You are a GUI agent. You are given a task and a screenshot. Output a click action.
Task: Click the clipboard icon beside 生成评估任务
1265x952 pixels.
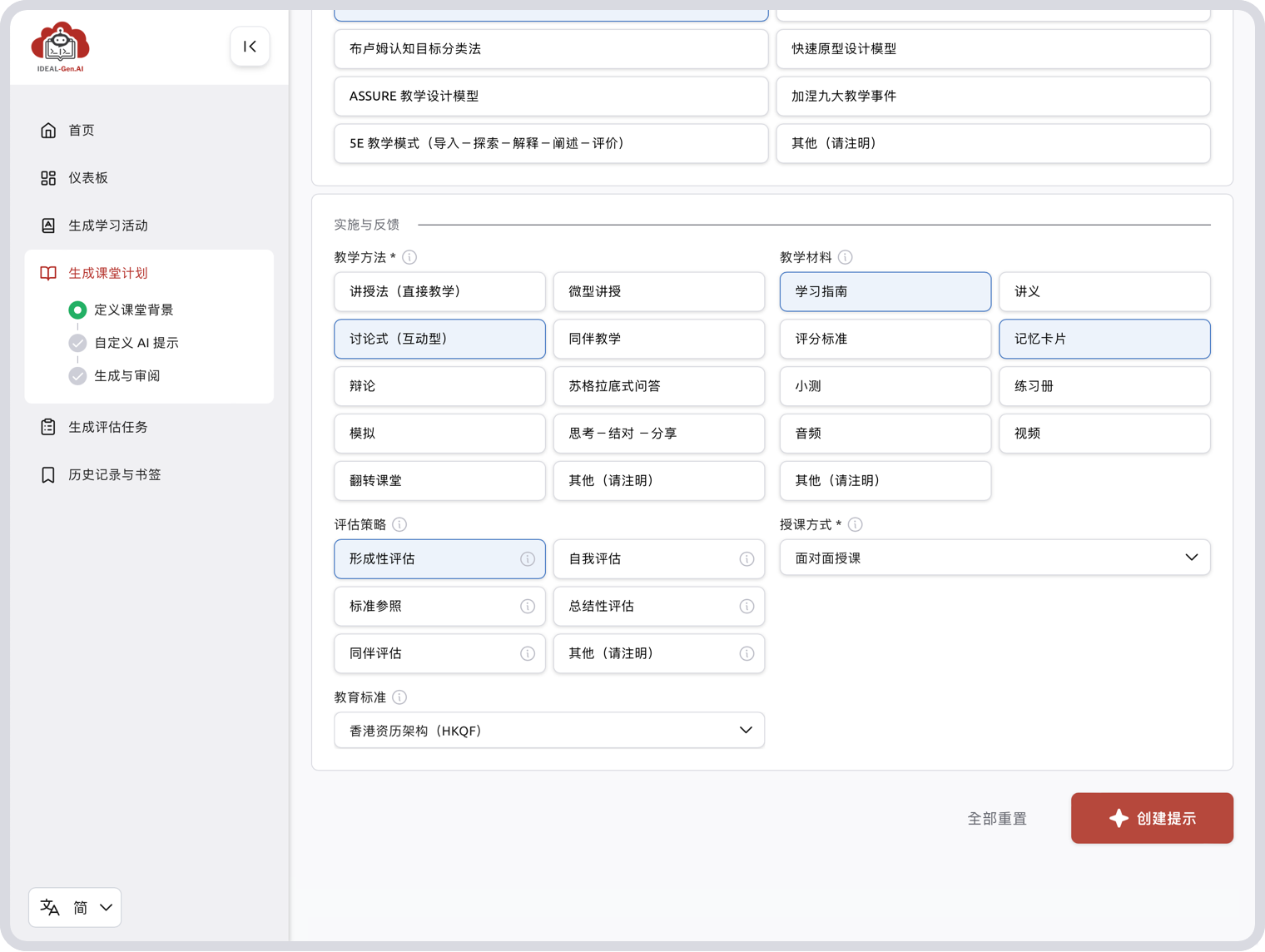click(48, 427)
